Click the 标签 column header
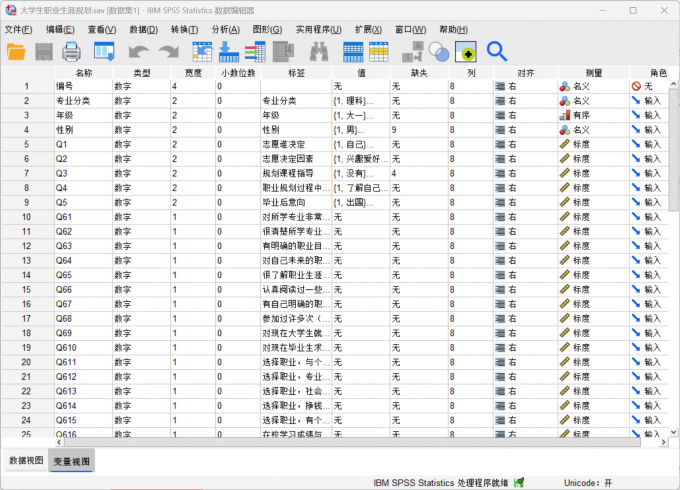The height and width of the screenshot is (490, 680). (296, 72)
